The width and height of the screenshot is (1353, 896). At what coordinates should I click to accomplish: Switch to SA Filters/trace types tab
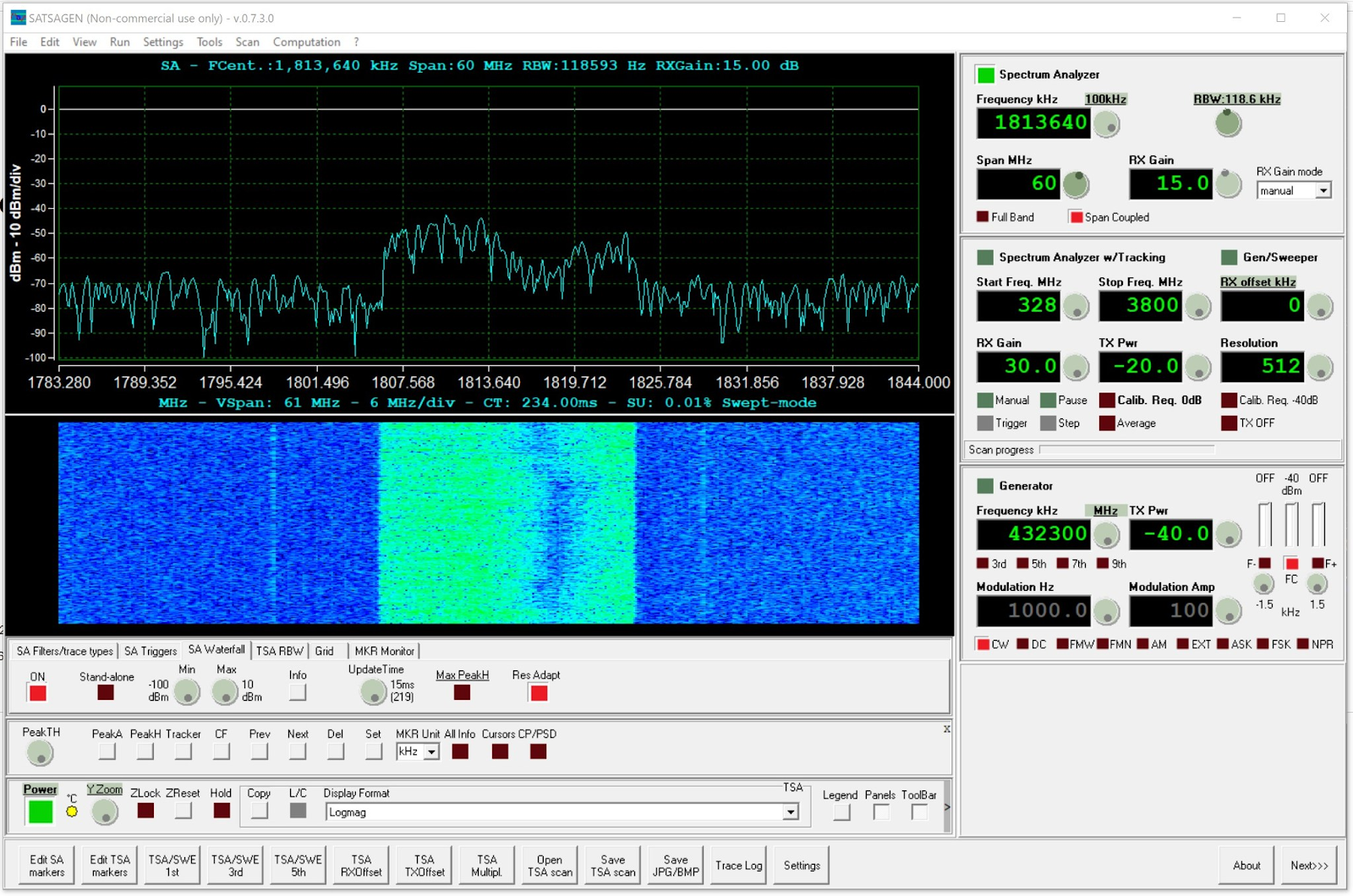tap(64, 651)
